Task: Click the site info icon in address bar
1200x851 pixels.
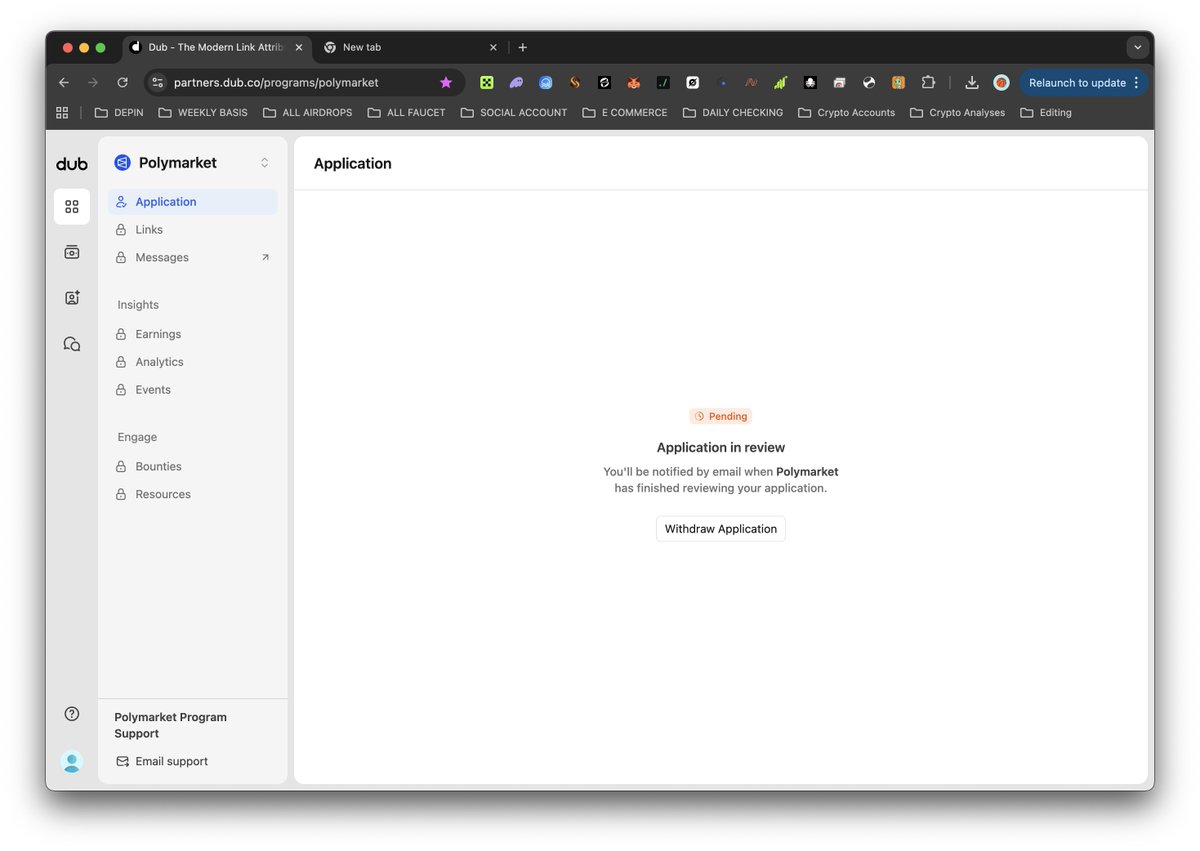Action: tap(157, 83)
